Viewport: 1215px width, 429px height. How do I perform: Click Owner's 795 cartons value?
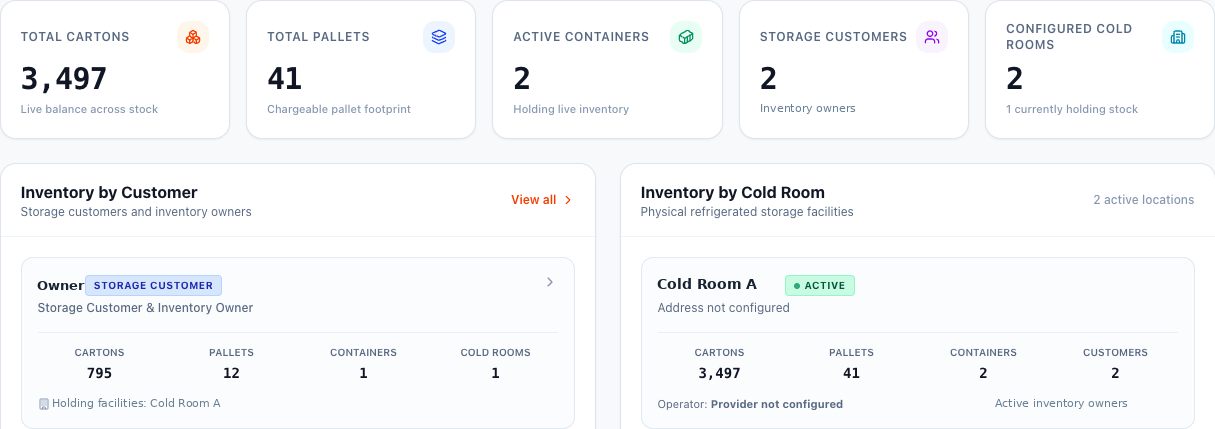(99, 373)
